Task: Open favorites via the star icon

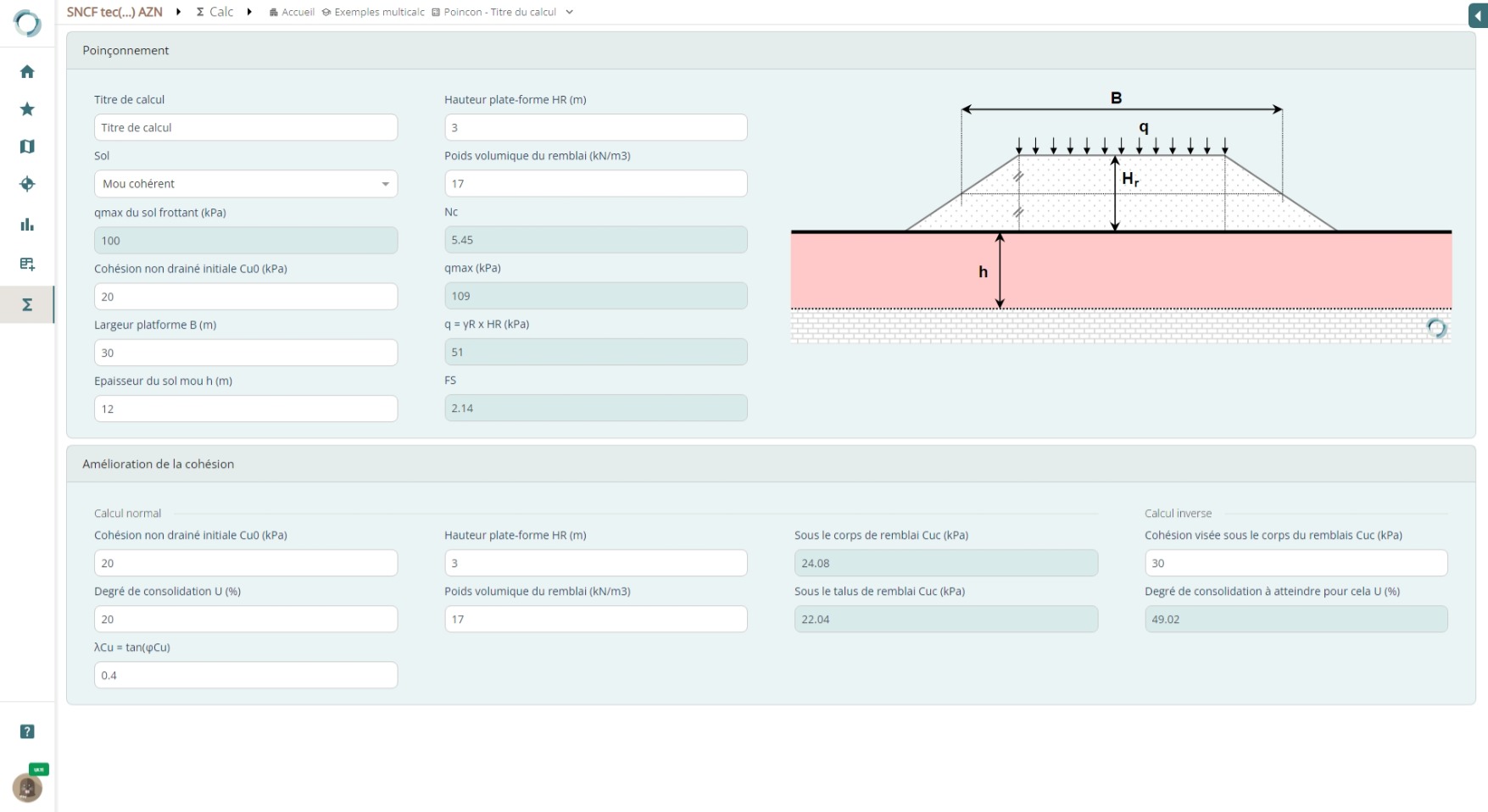Action: click(x=27, y=109)
